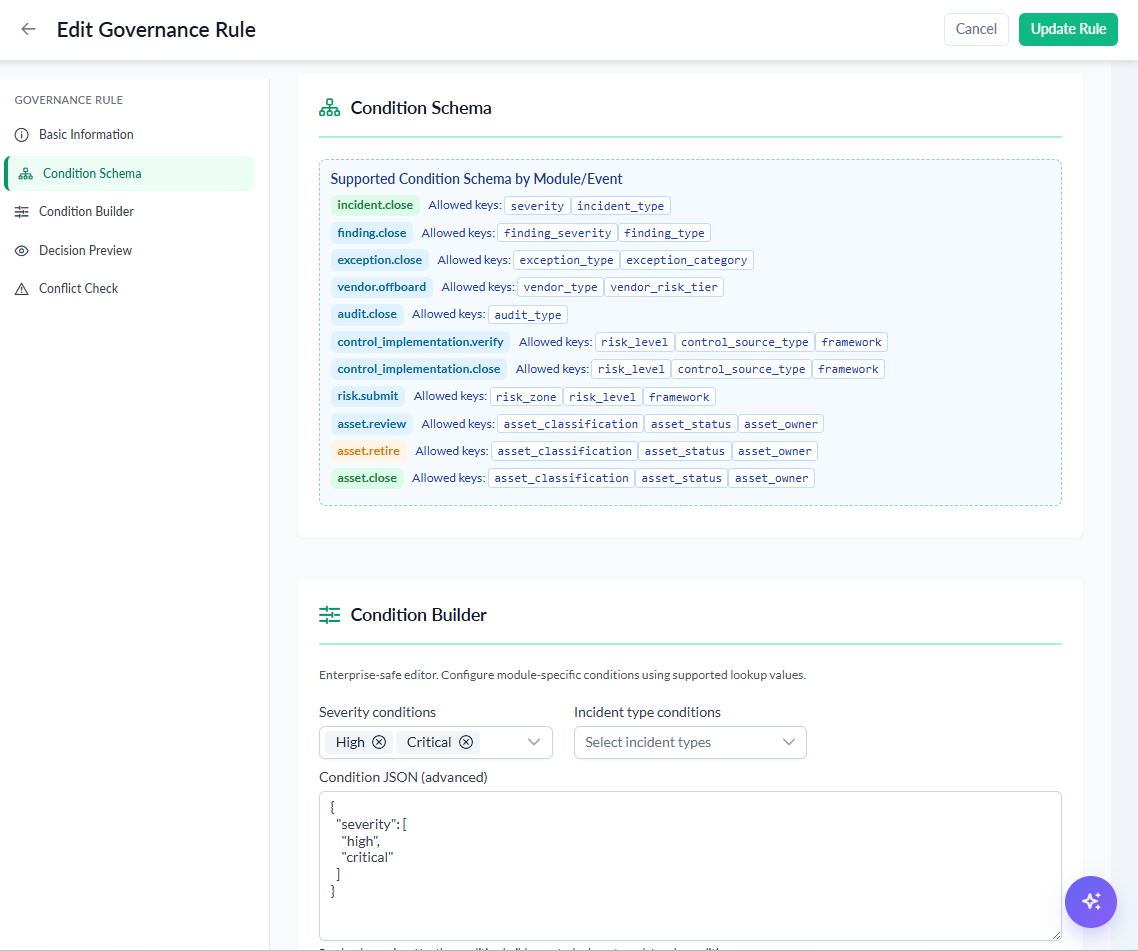Click the audit.close event badge

[367, 314]
